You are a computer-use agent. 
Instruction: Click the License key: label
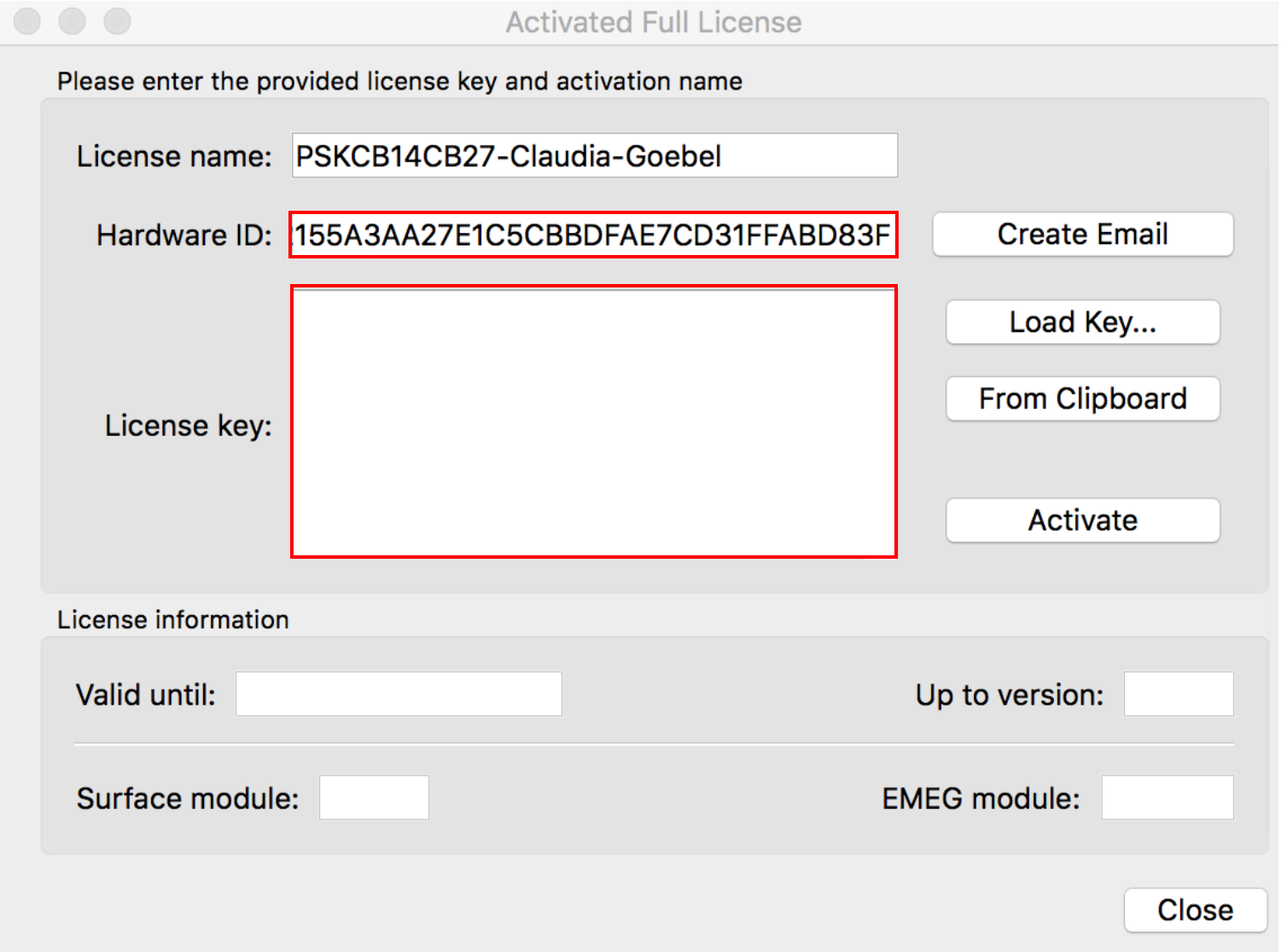(188, 426)
